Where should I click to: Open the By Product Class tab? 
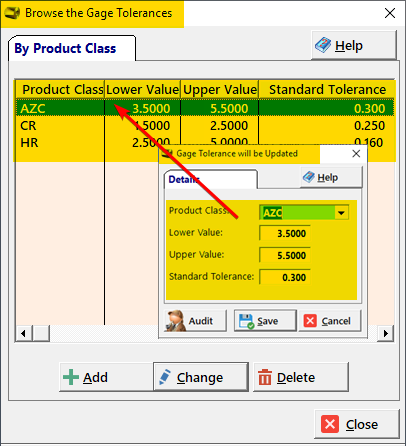click(72, 48)
